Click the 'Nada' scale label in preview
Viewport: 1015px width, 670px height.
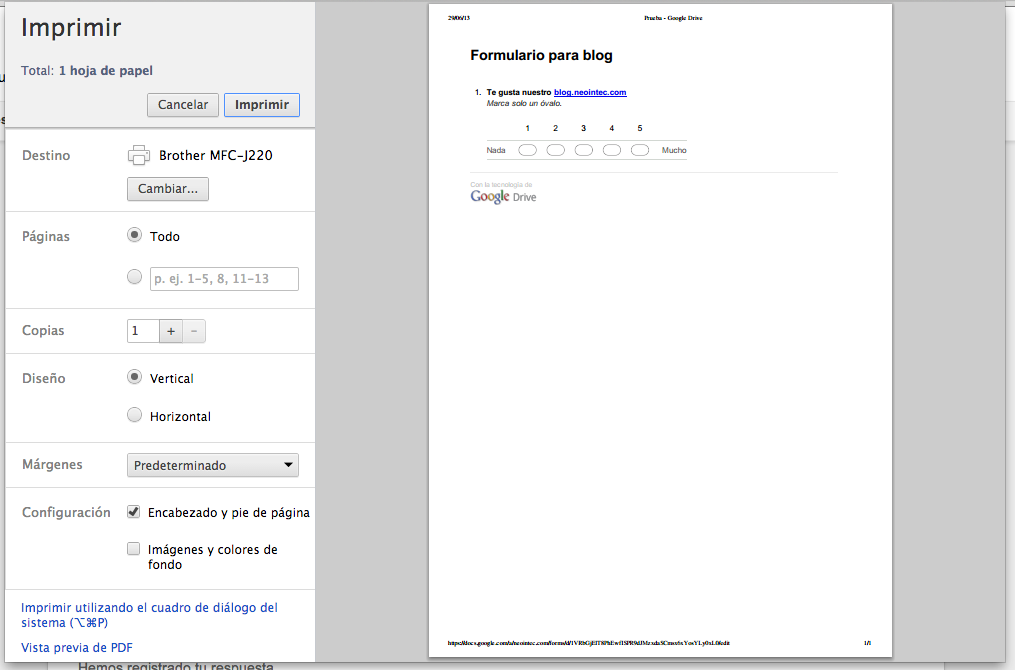(496, 150)
